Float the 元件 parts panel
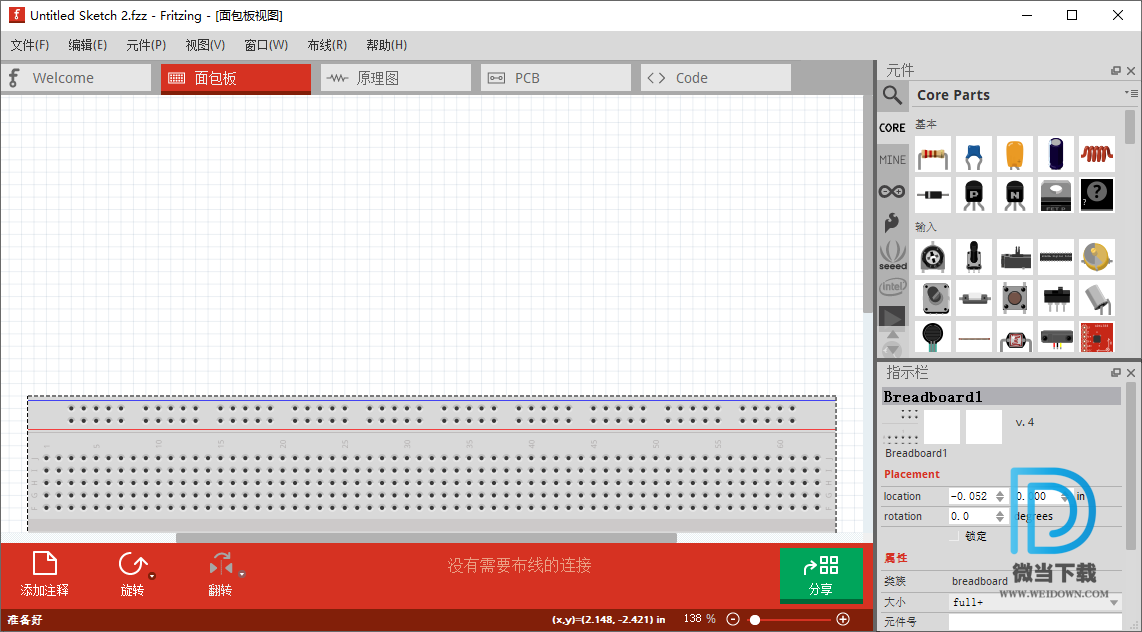Viewport: 1142px width, 632px height. click(1116, 71)
